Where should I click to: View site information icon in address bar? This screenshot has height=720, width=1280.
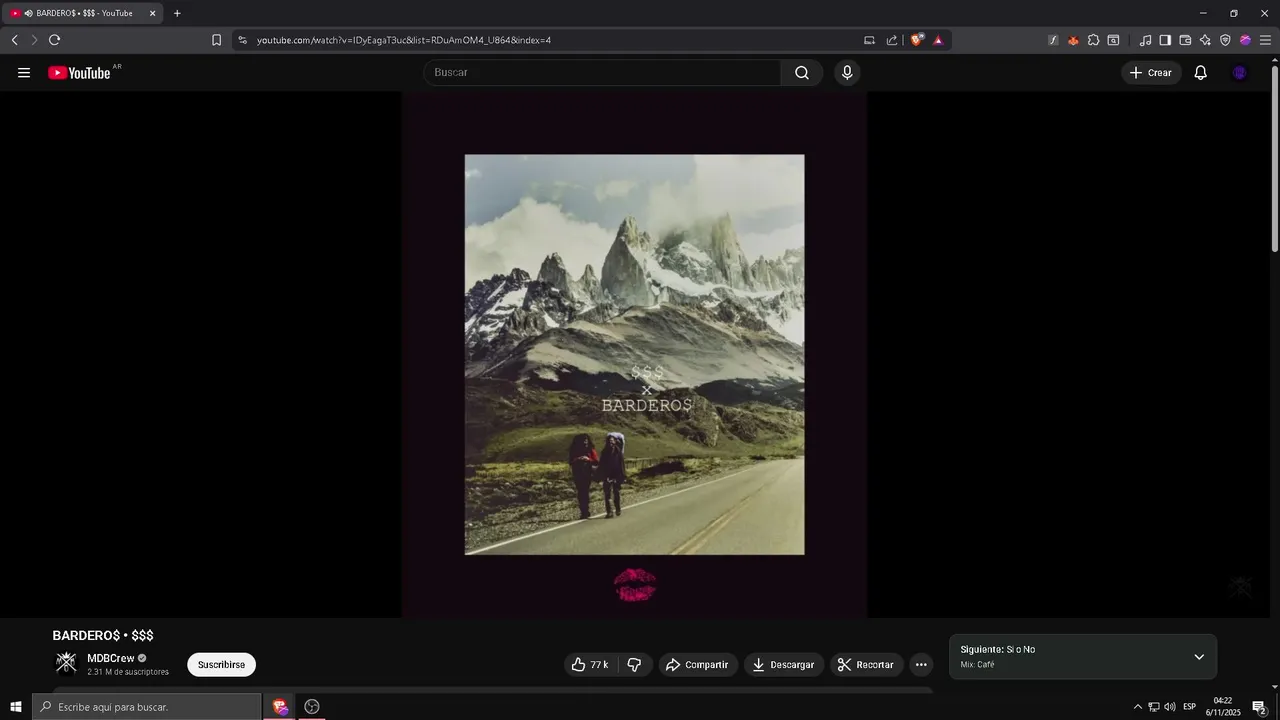pos(242,40)
